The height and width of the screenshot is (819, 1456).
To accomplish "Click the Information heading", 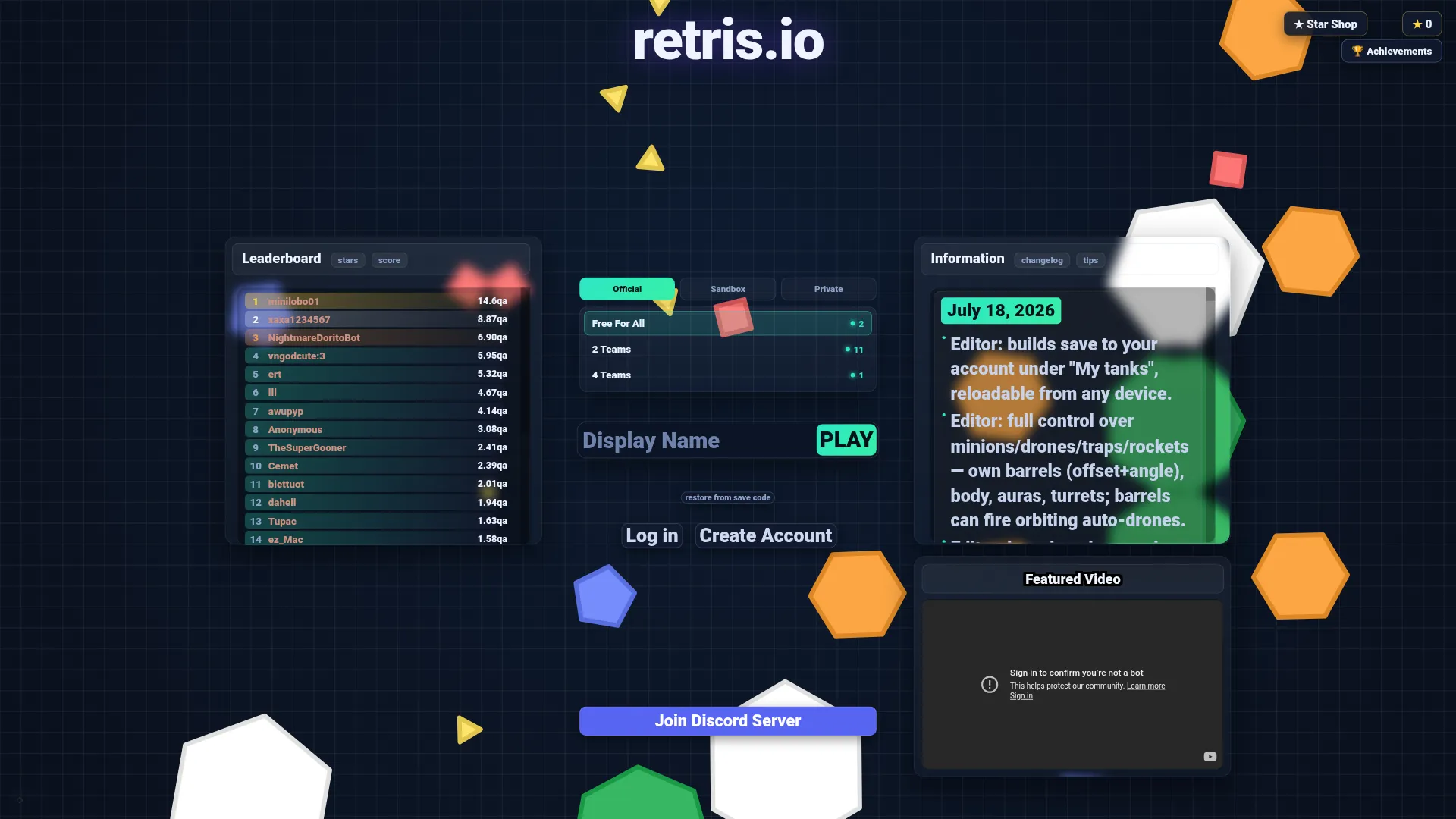I will (x=967, y=259).
